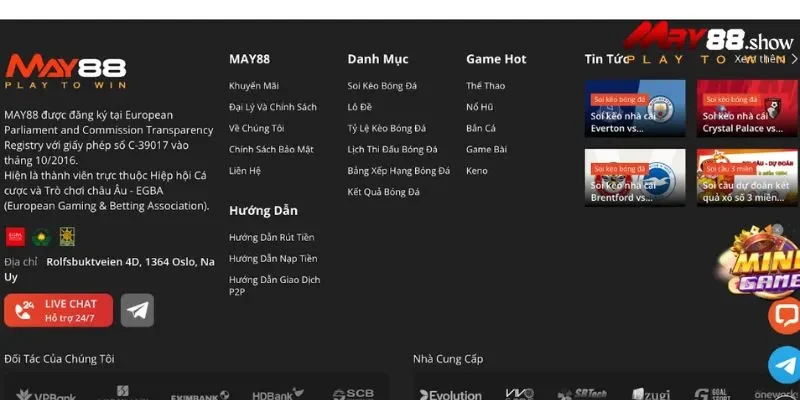Open the orange chat bubble floating icon
This screenshot has width=800, height=400.
(x=785, y=315)
